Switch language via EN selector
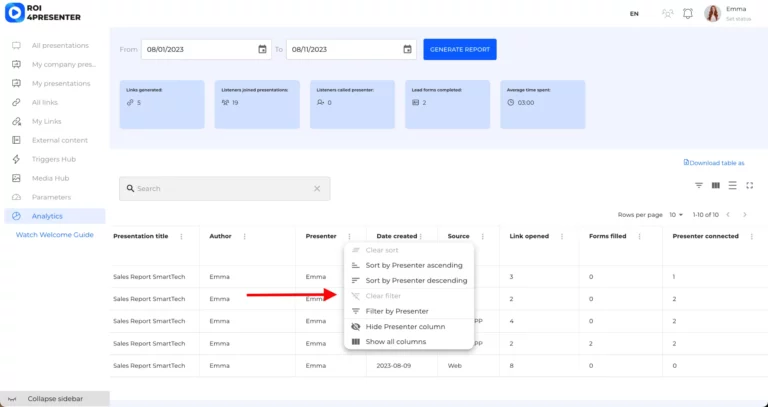768x407 pixels. (634, 14)
